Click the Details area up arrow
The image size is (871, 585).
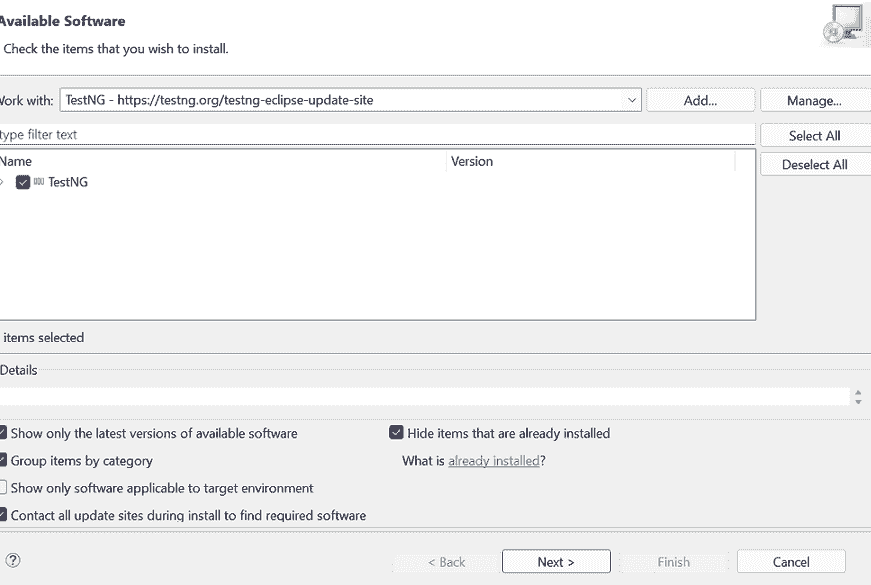(x=858, y=392)
